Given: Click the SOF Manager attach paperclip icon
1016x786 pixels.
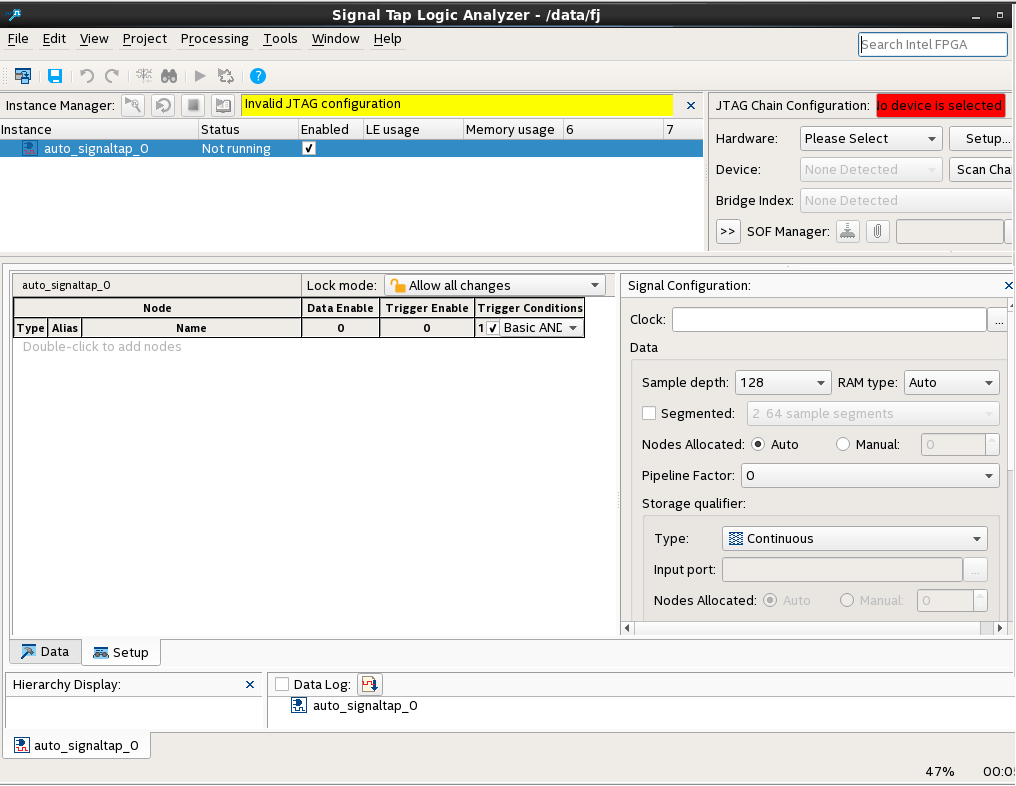Looking at the screenshot, I should coord(876,232).
